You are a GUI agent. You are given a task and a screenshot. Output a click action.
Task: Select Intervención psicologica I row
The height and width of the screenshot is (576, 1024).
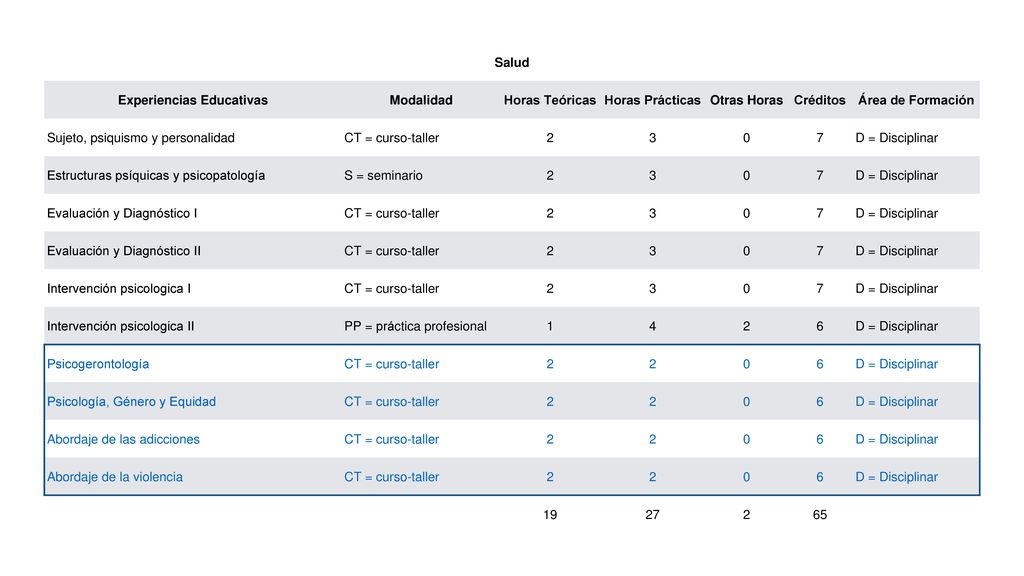512,289
